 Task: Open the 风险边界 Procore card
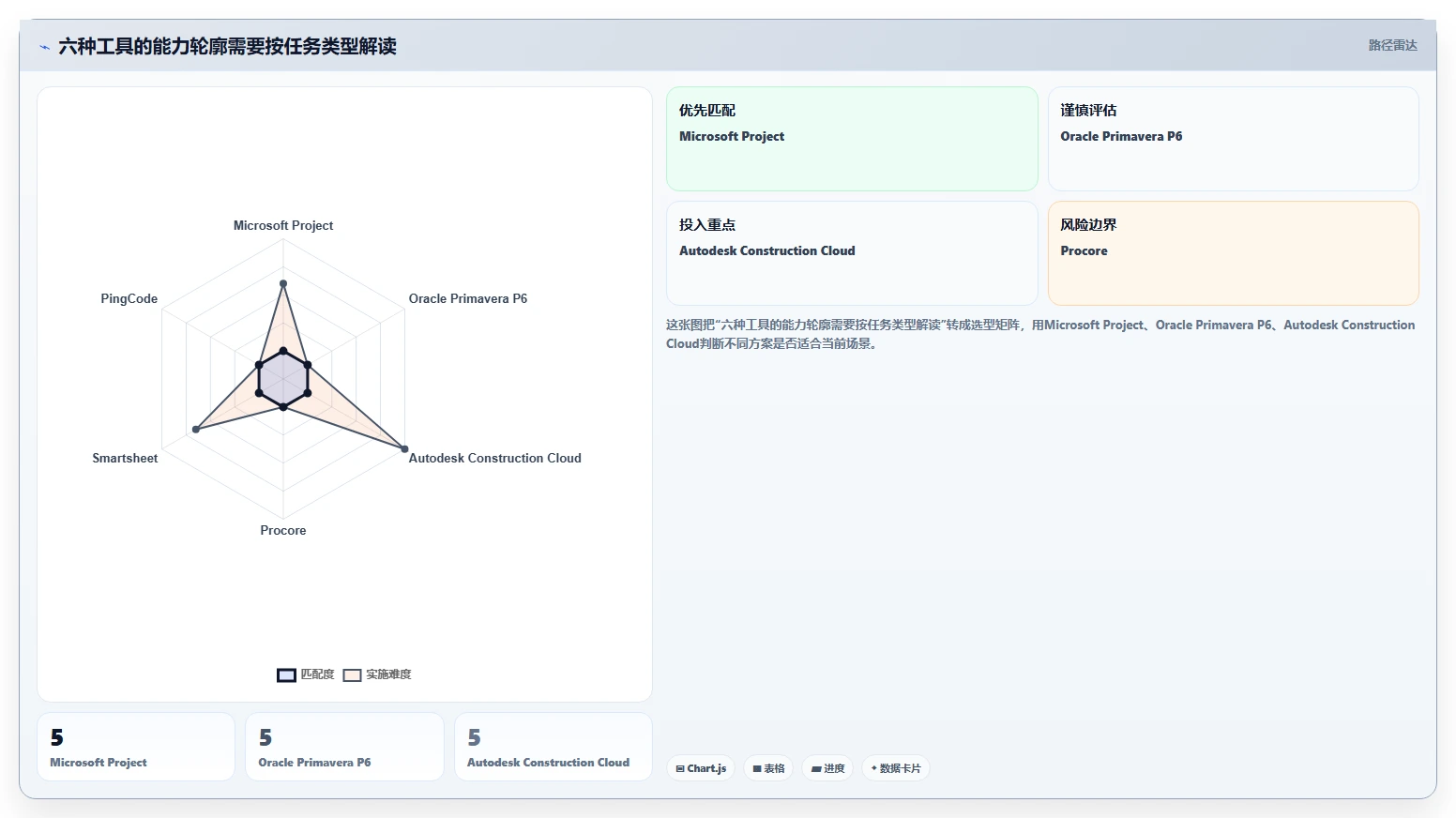1233,253
